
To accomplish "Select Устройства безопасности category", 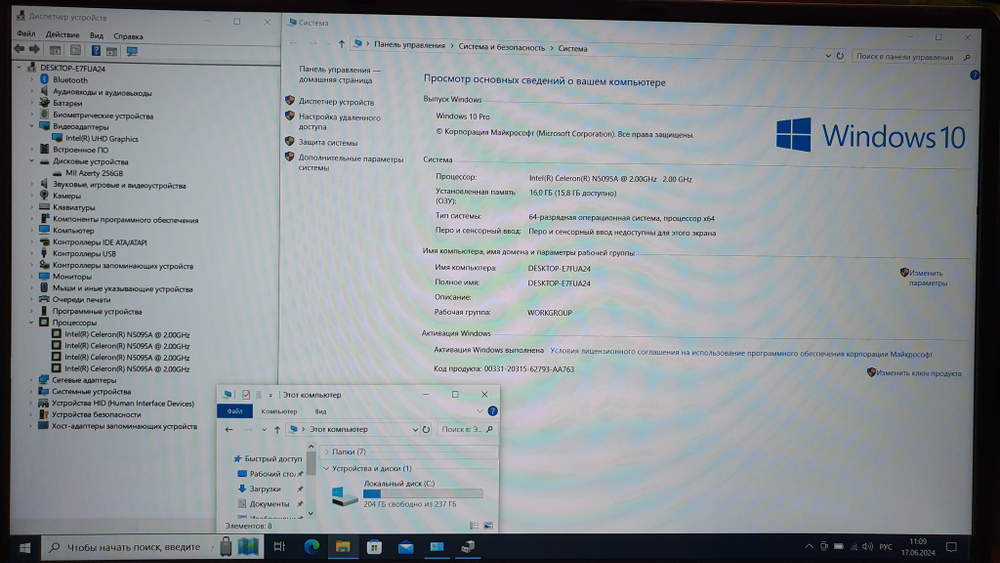I will (96, 414).
